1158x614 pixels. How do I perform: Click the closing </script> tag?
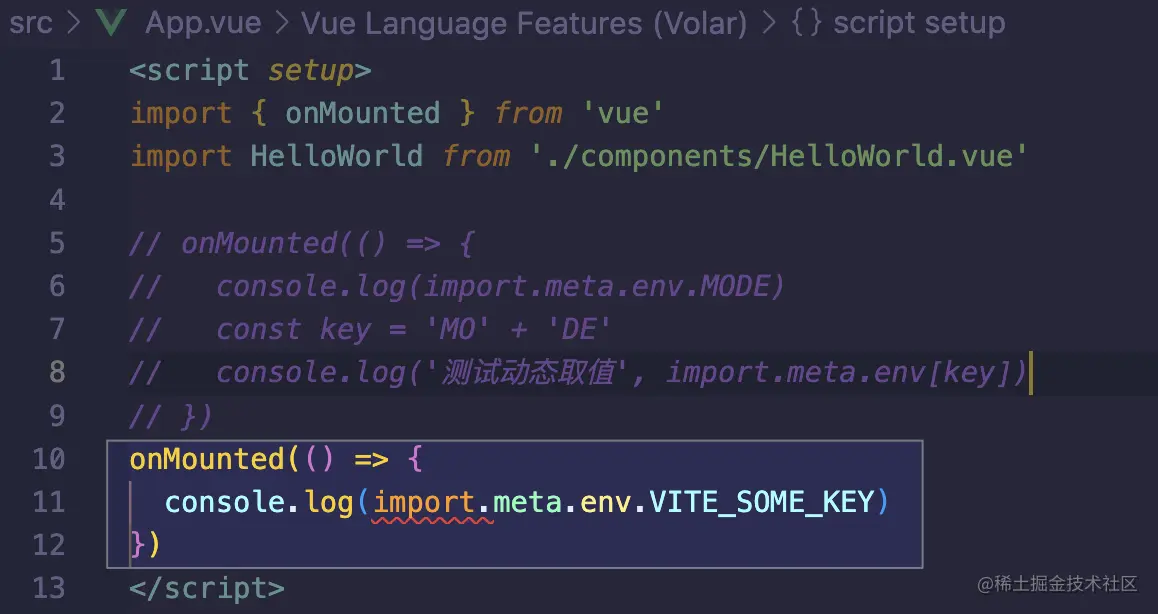tap(207, 588)
